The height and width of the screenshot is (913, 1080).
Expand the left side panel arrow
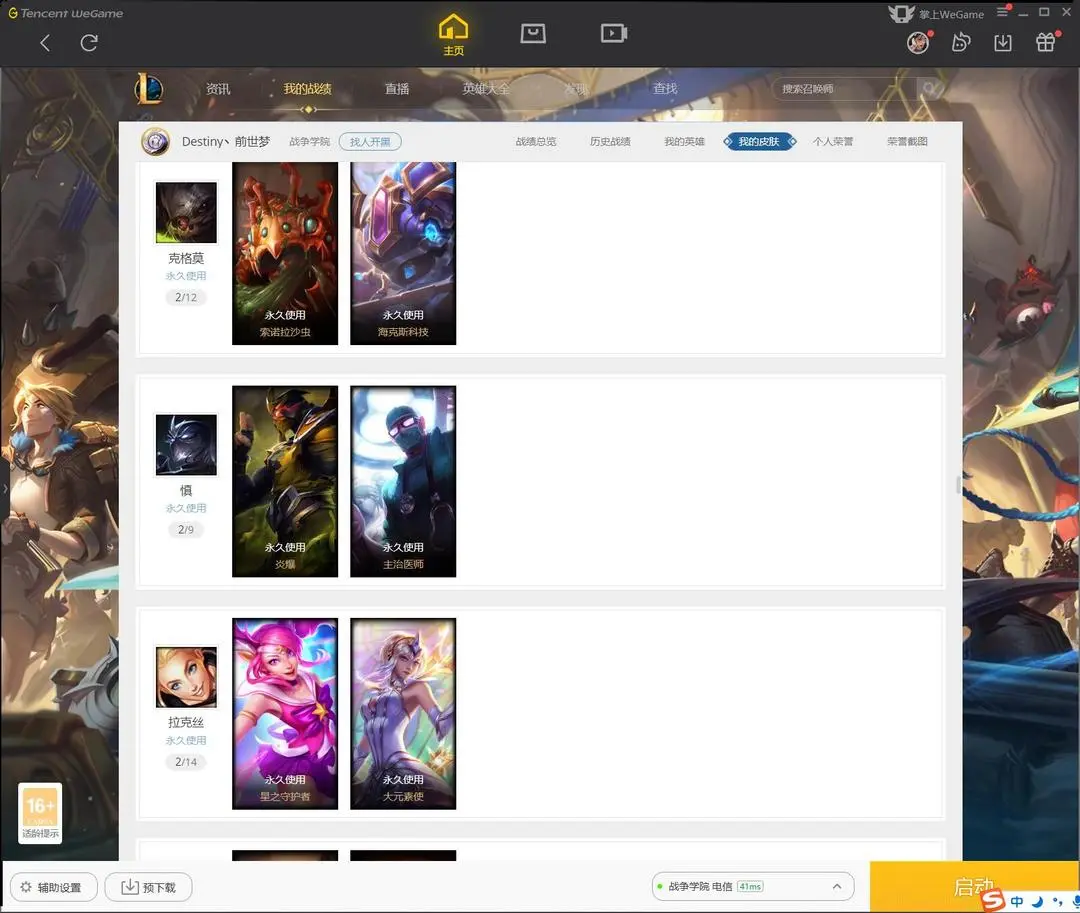(x=4, y=488)
